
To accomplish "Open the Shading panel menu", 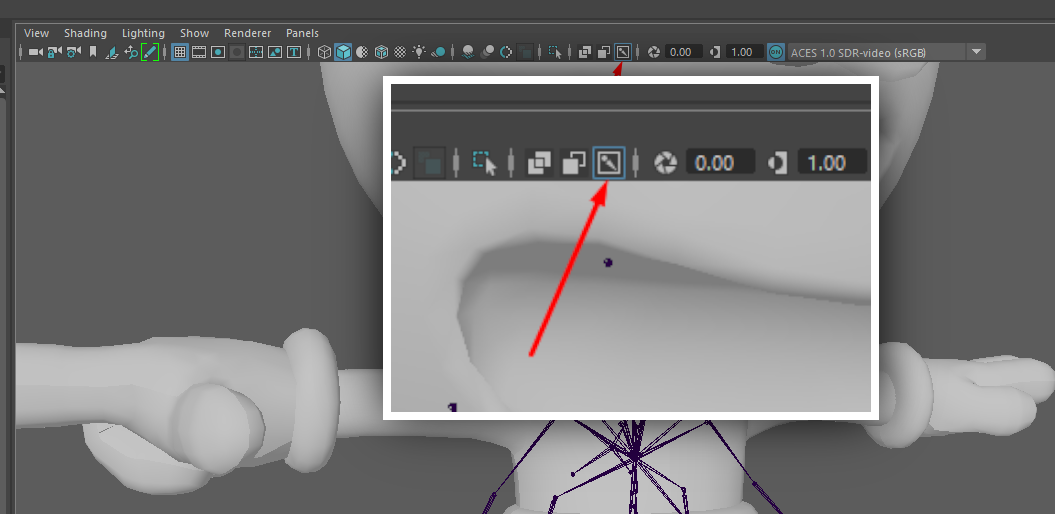I will click(85, 33).
